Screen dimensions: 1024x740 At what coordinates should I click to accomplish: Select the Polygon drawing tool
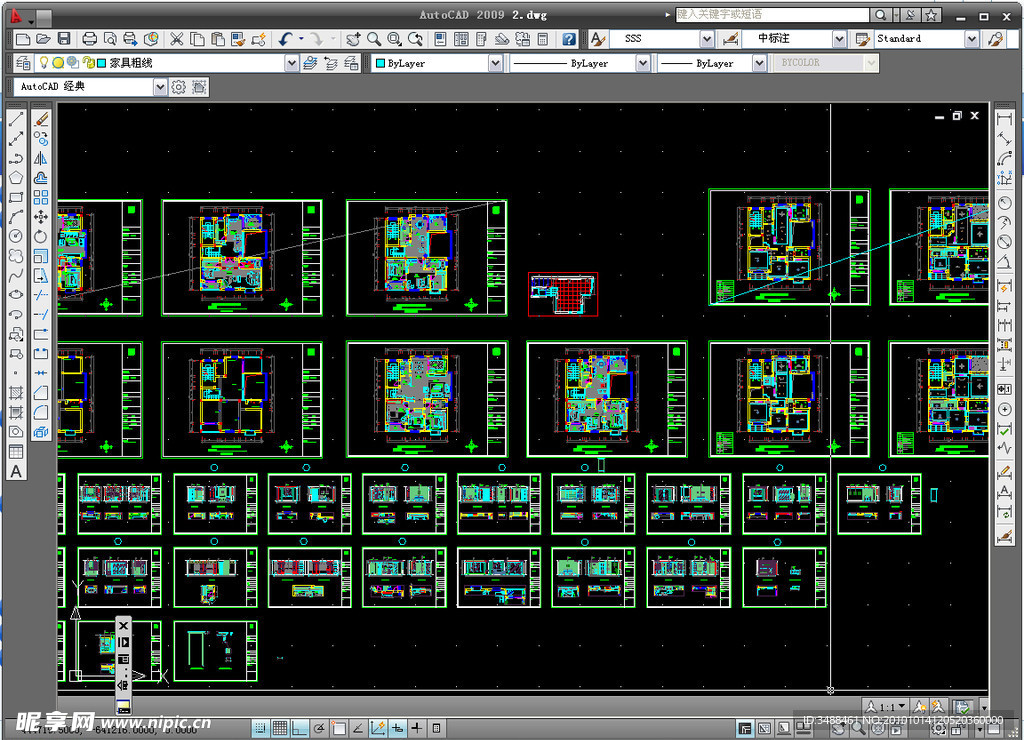click(x=16, y=178)
